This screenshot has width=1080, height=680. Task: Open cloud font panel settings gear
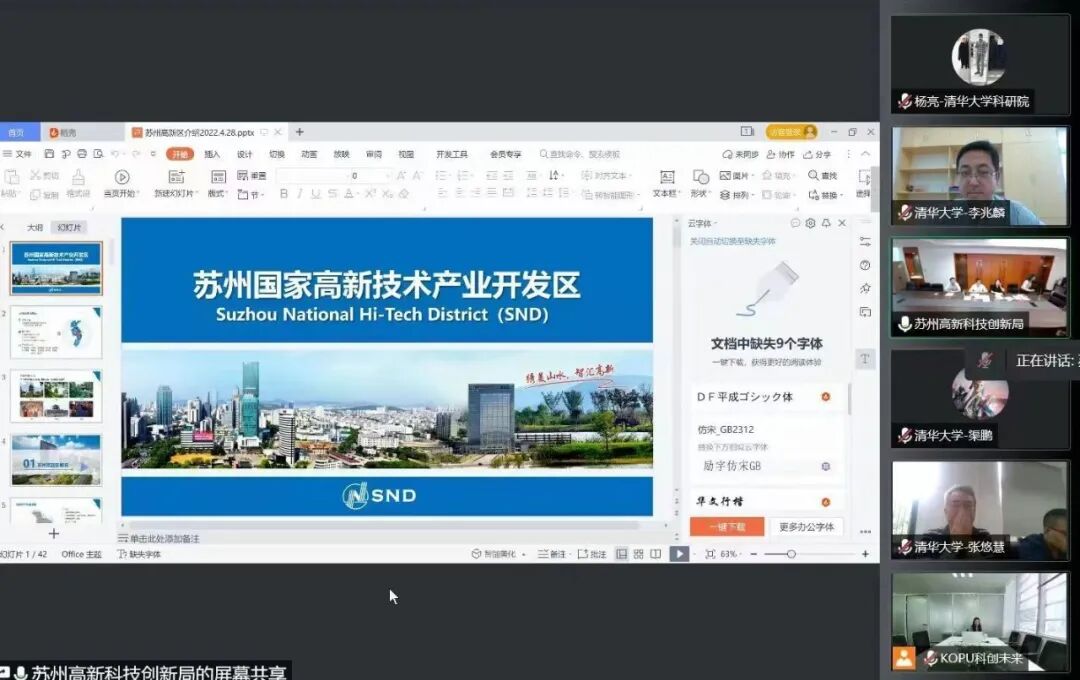(x=811, y=223)
